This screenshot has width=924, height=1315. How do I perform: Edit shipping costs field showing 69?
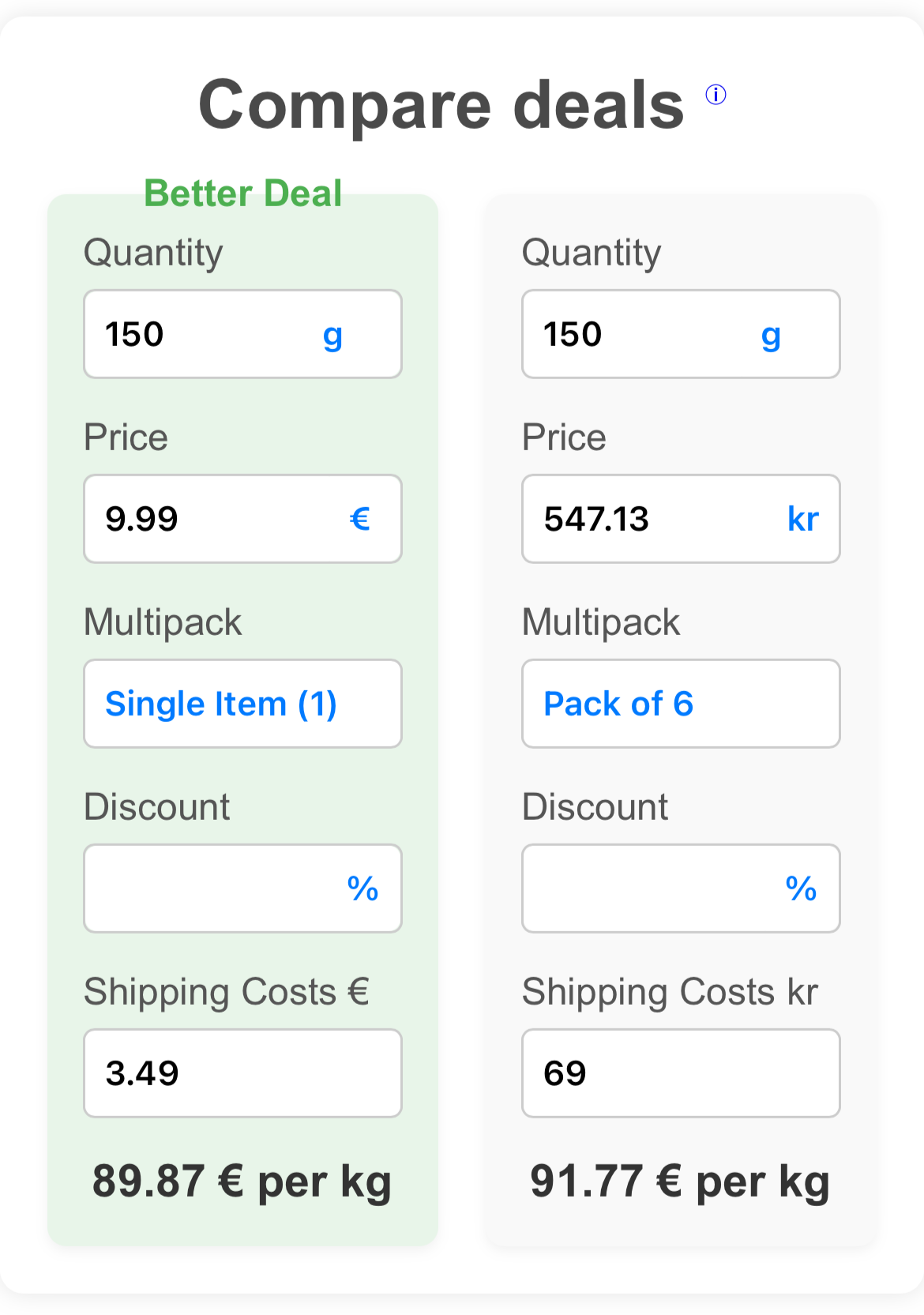point(682,1073)
